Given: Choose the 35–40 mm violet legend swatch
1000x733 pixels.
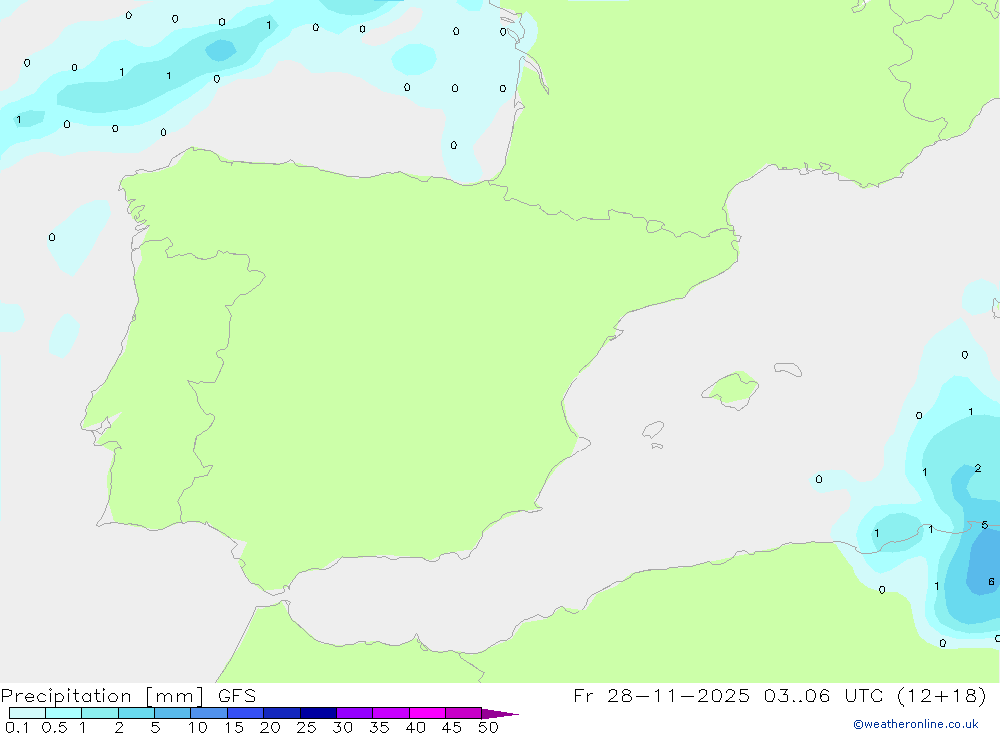Looking at the screenshot, I should [390, 713].
